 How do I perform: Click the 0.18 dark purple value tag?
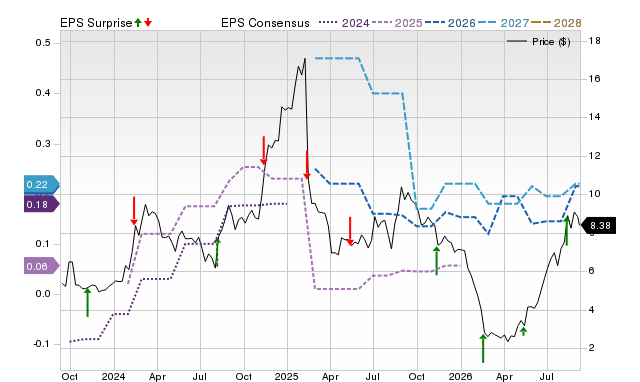tap(42, 204)
